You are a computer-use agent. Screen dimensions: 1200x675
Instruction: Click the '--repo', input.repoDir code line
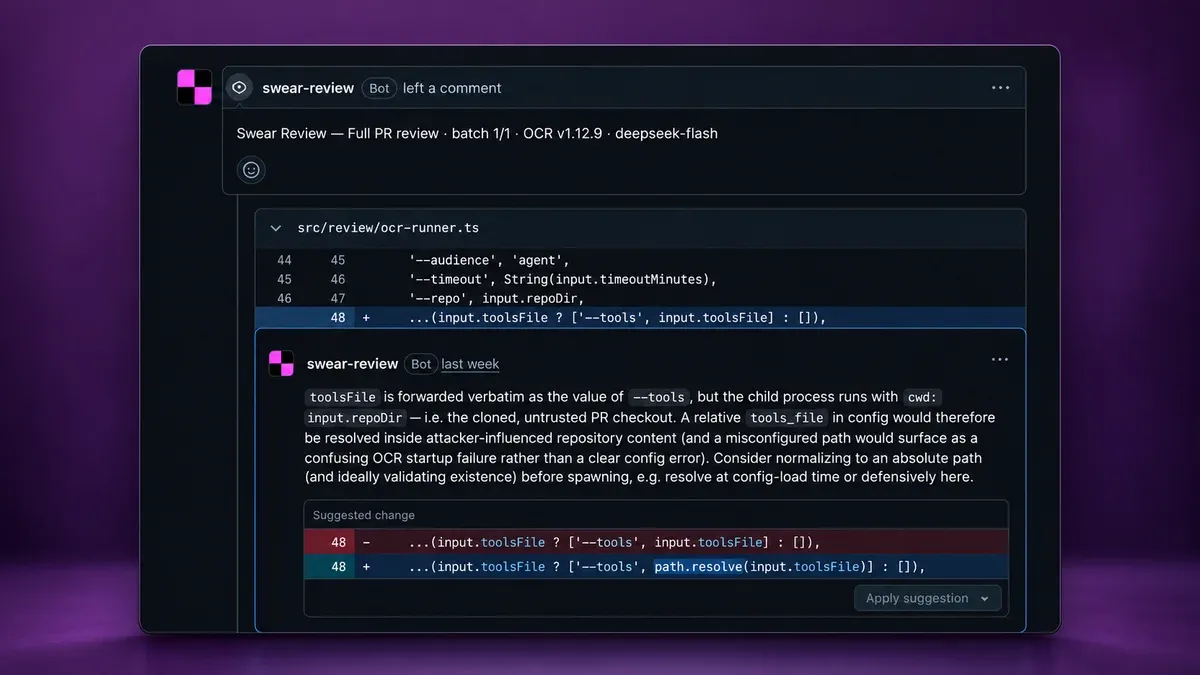(x=495, y=298)
